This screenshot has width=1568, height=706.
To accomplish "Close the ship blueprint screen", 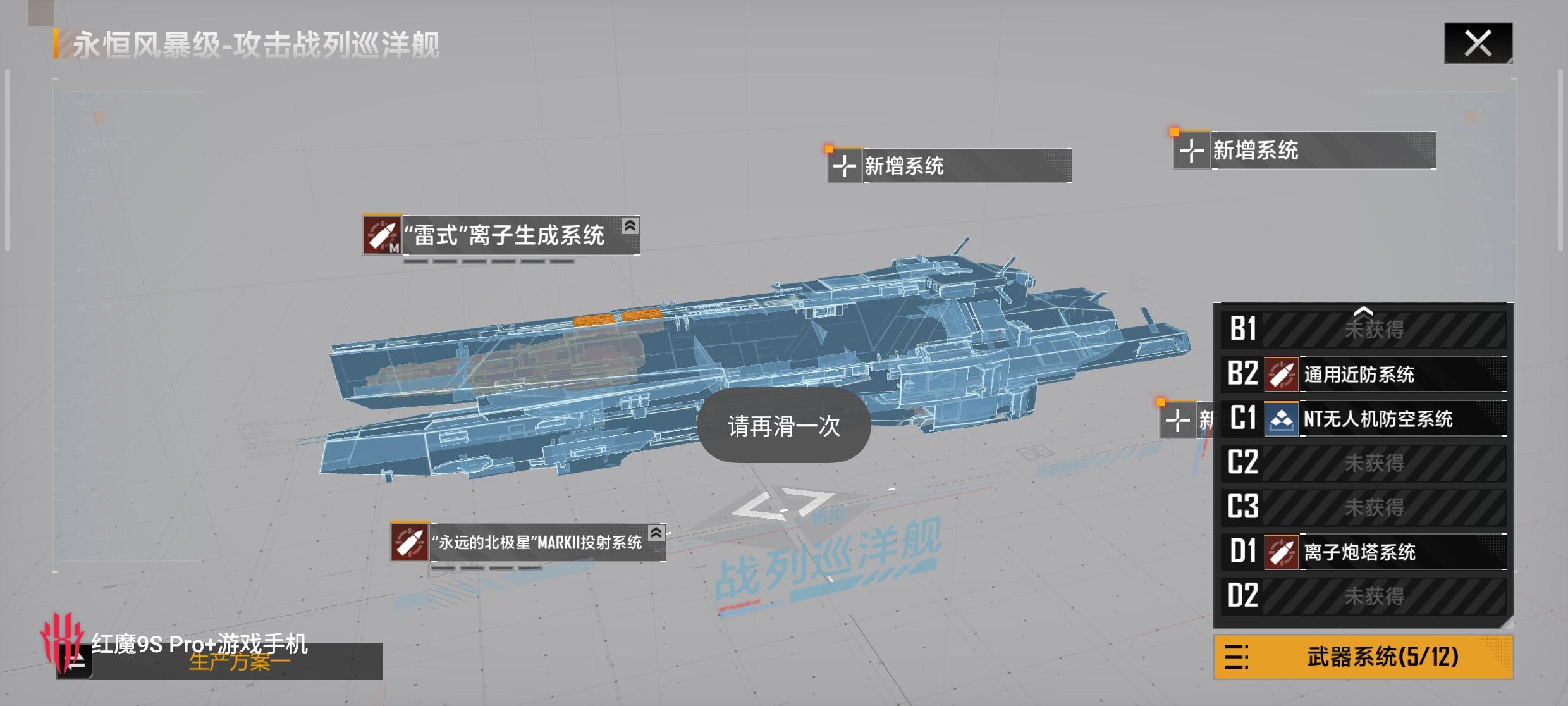I will click(1478, 43).
